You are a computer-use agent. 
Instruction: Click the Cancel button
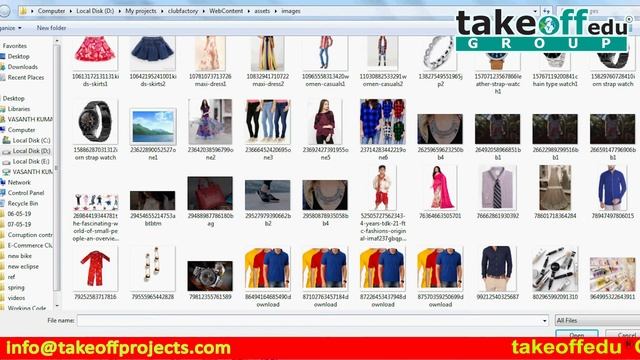click(x=624, y=335)
